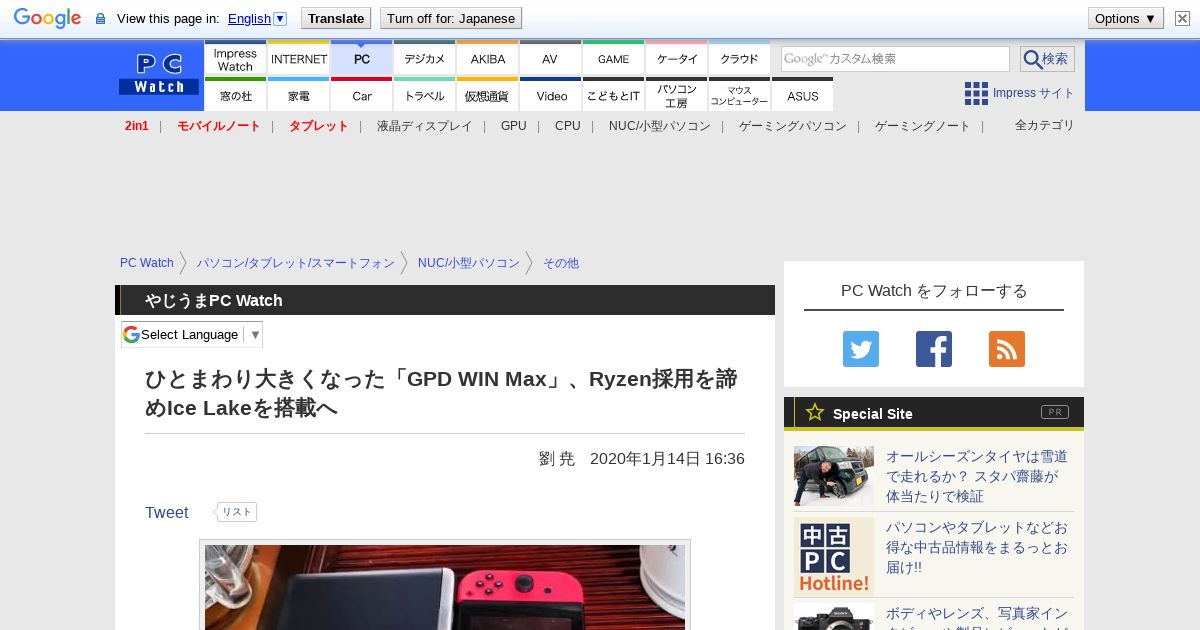Open the Impress Watch tab
1200x630 pixels.
pyautogui.click(x=235, y=59)
